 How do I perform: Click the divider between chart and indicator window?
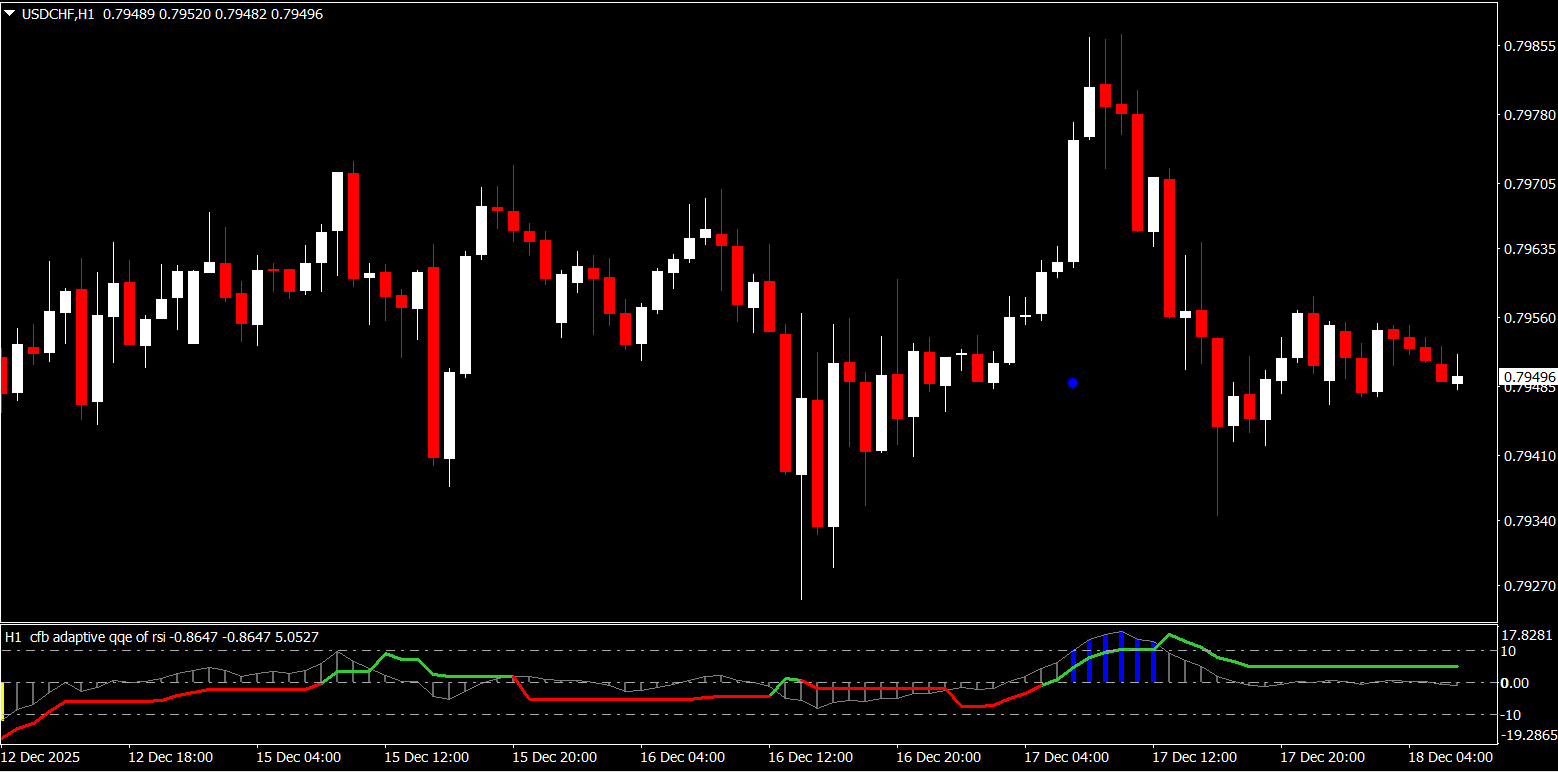[750, 623]
